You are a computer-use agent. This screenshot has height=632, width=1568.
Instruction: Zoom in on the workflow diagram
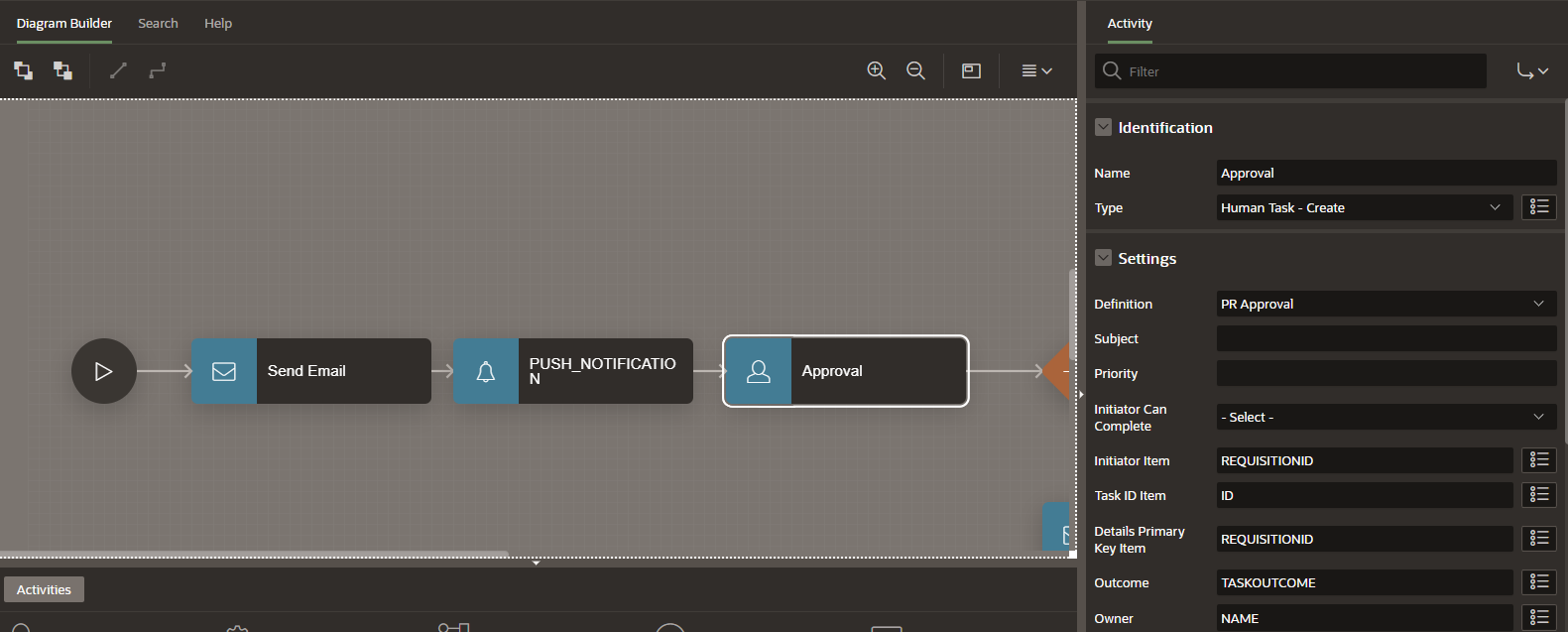coord(877,70)
